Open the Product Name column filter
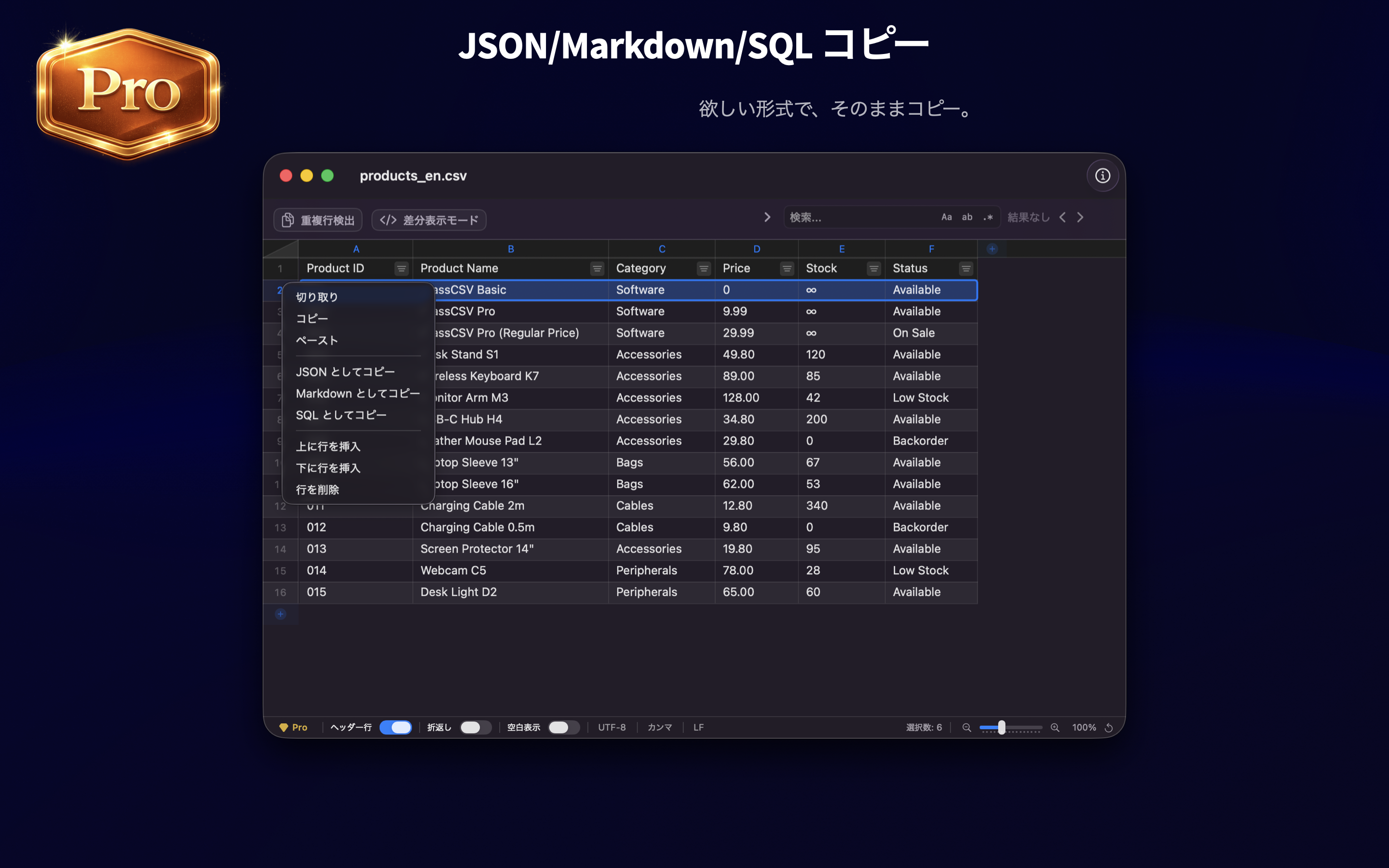The image size is (1389, 868). coord(597,268)
